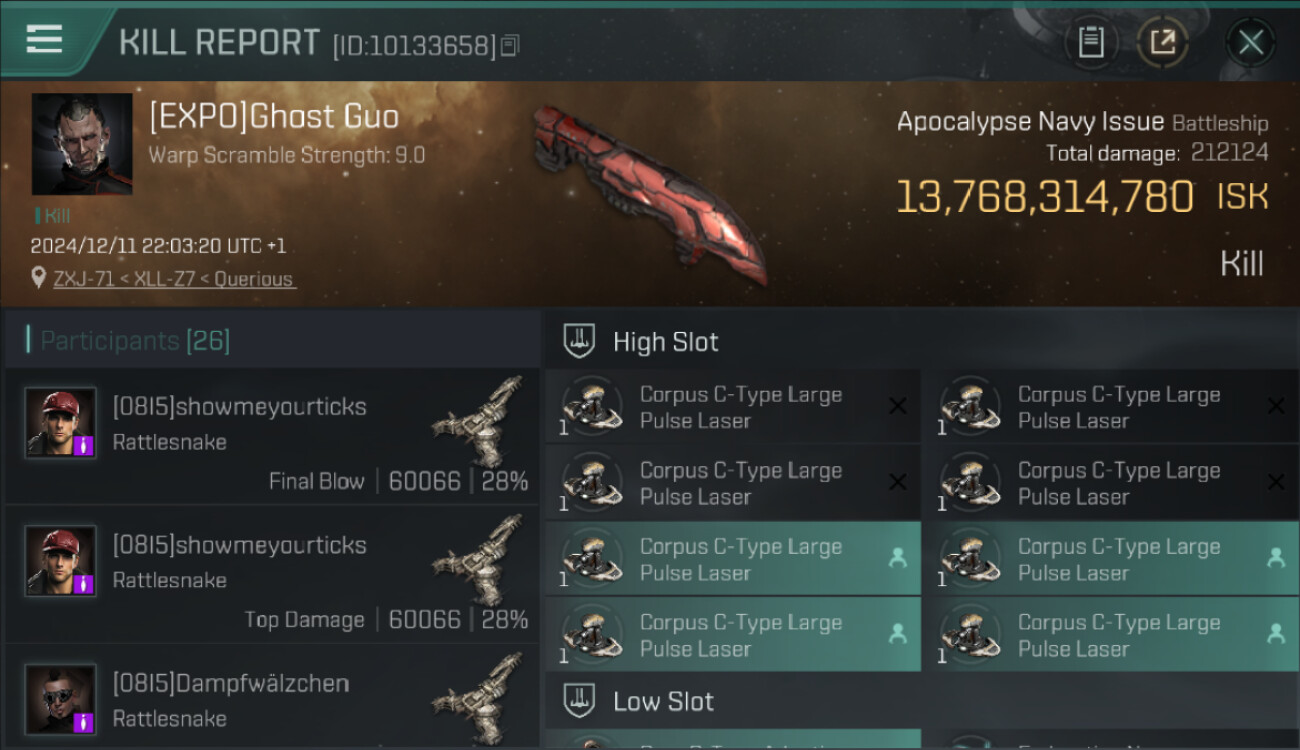Screen dimensions: 1300x750
Task: Share the kill report externally
Action: pyautogui.click(x=1162, y=42)
